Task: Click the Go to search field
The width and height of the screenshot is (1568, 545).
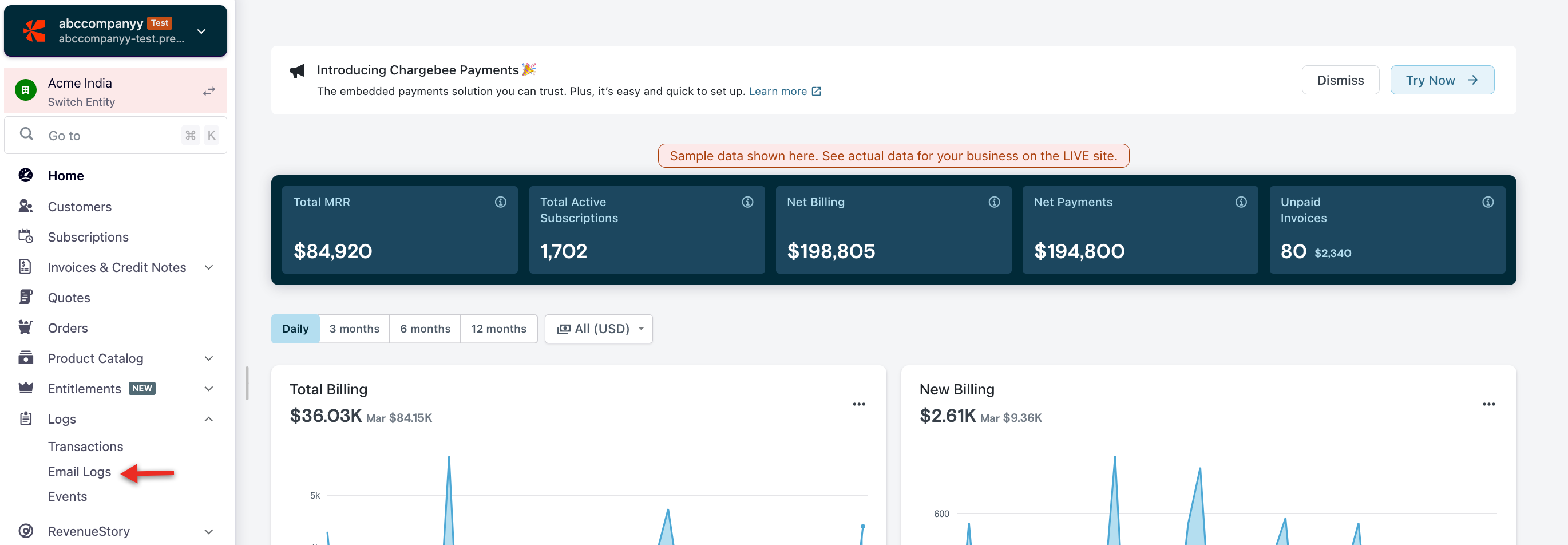Action: pos(109,135)
